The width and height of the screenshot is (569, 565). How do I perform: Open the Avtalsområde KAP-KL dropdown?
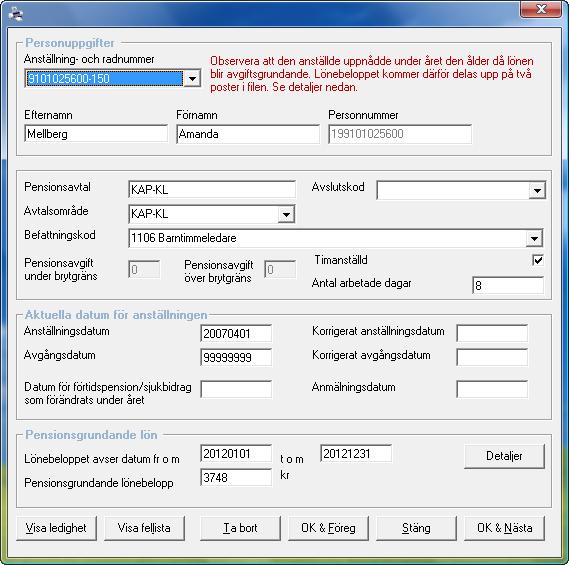(286, 214)
